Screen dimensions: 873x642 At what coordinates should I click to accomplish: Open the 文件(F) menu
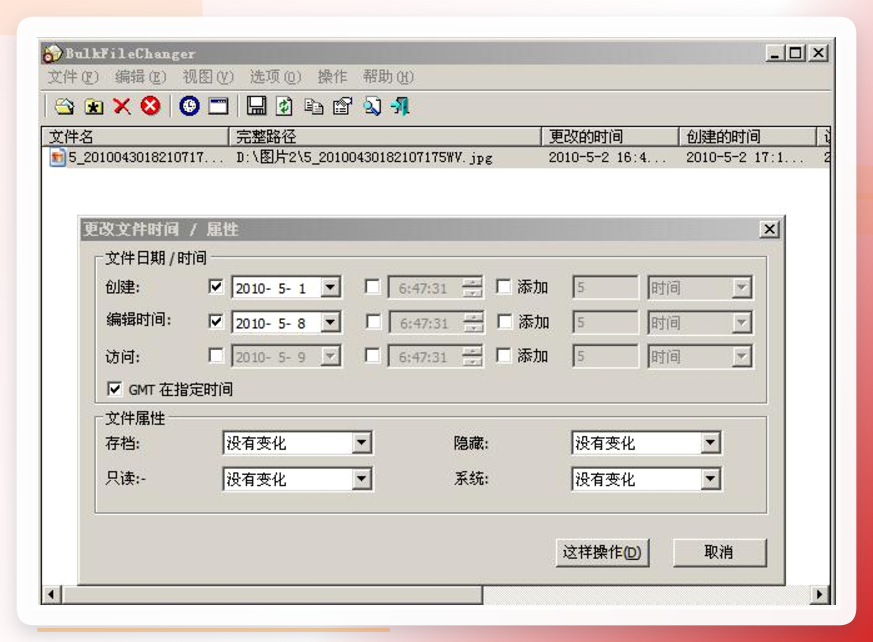coord(73,77)
